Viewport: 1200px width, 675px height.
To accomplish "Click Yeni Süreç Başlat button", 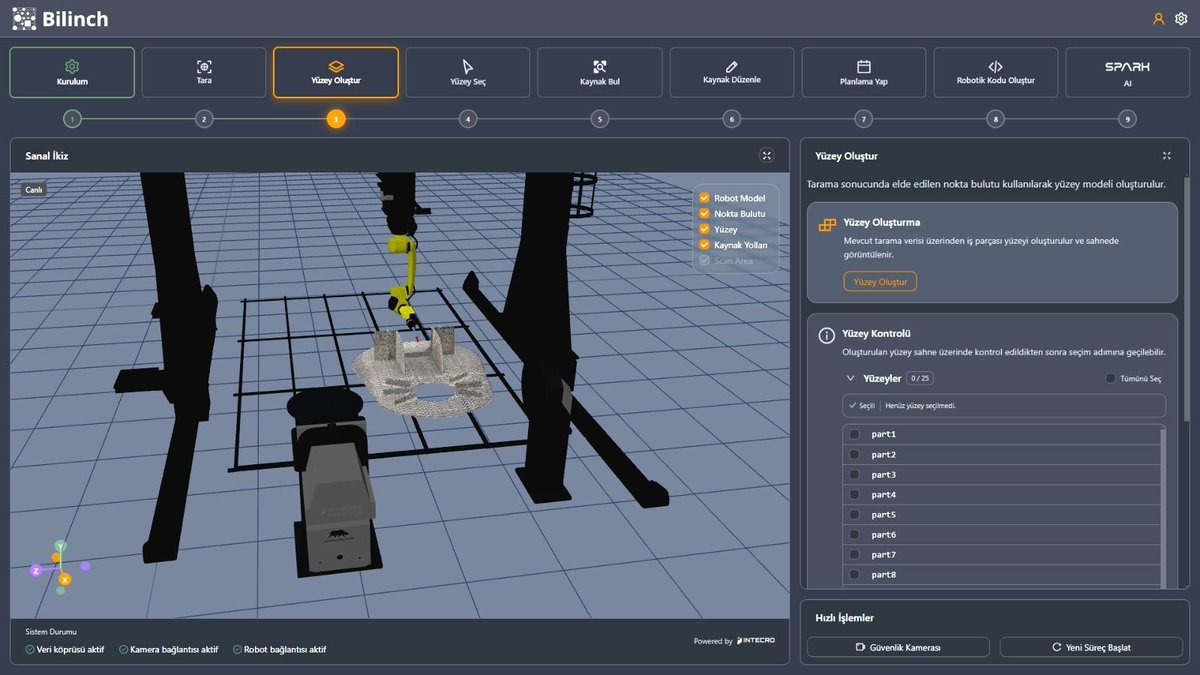I will (1091, 647).
